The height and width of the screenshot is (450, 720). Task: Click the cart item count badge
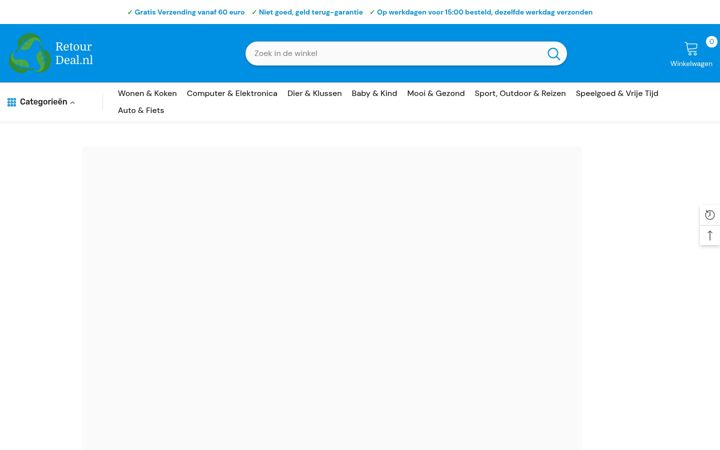point(711,41)
